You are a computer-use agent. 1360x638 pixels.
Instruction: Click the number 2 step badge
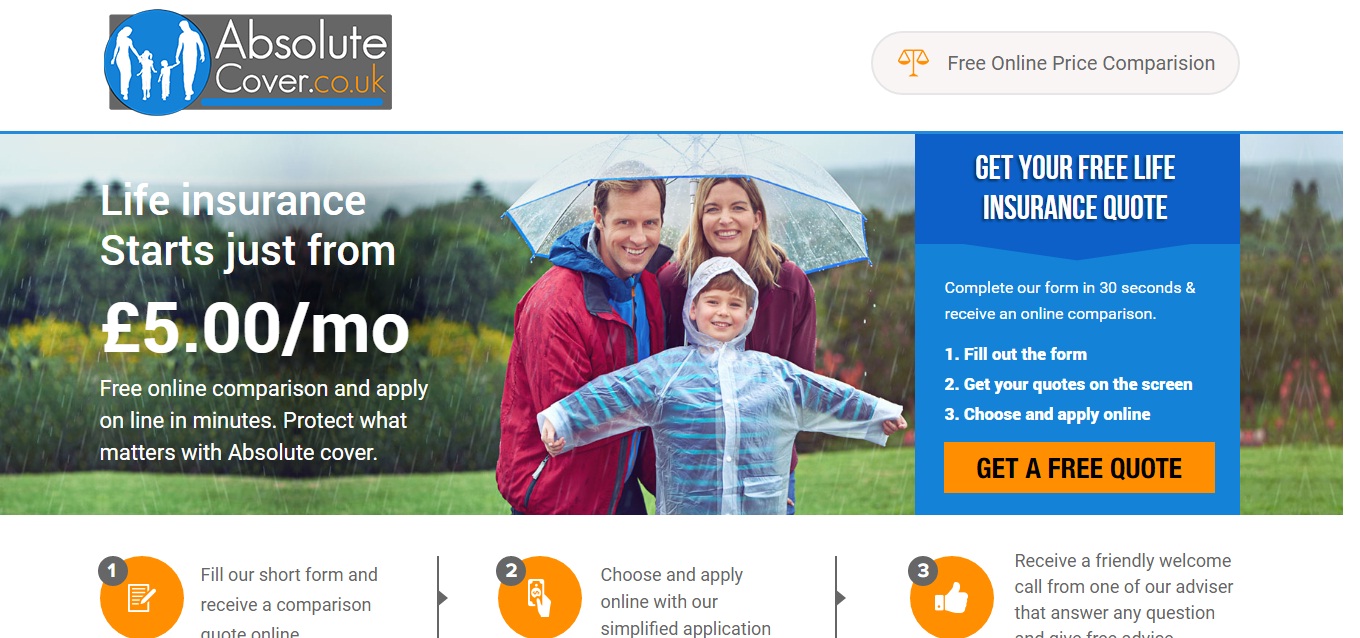(511, 571)
